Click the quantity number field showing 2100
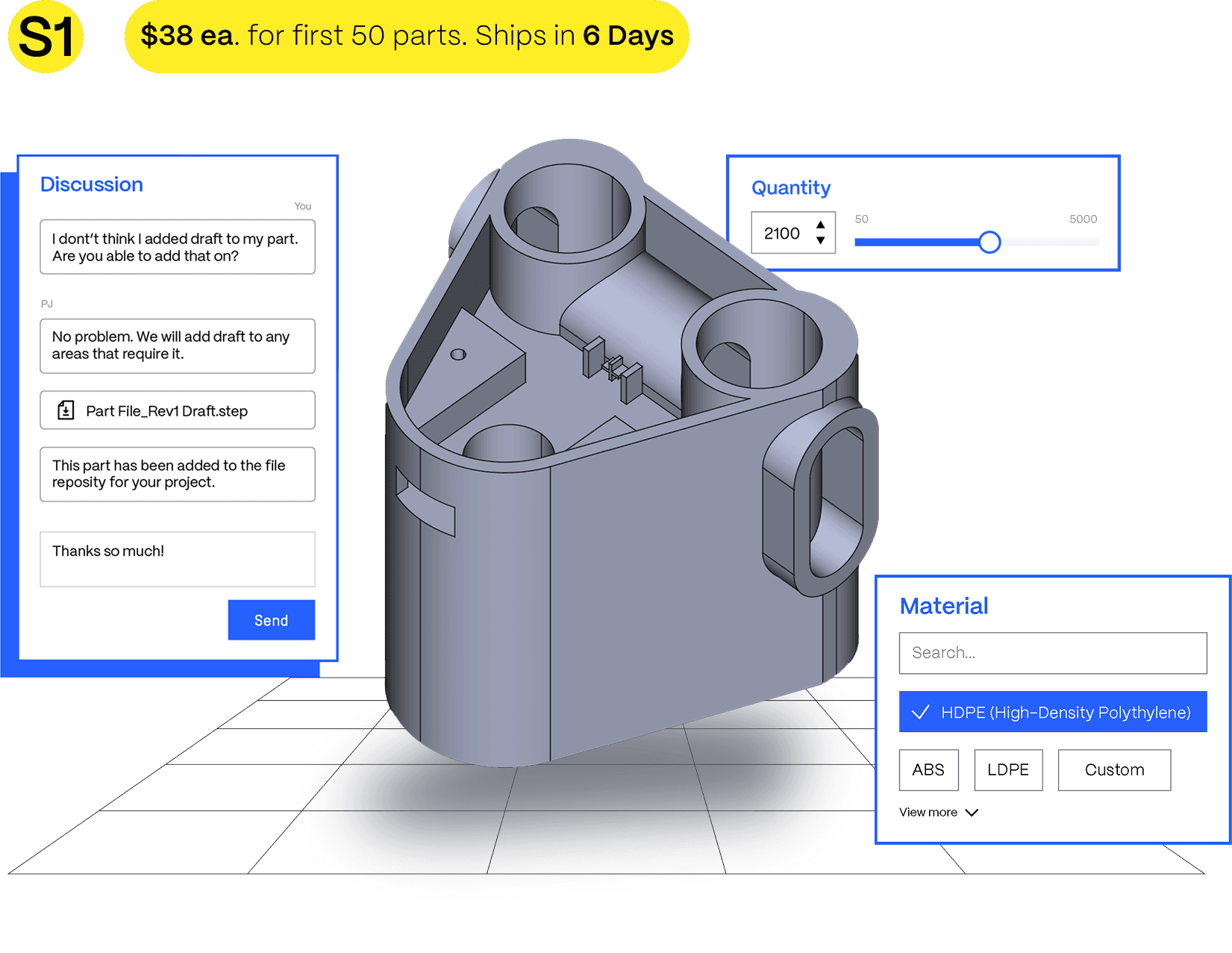 (x=782, y=234)
